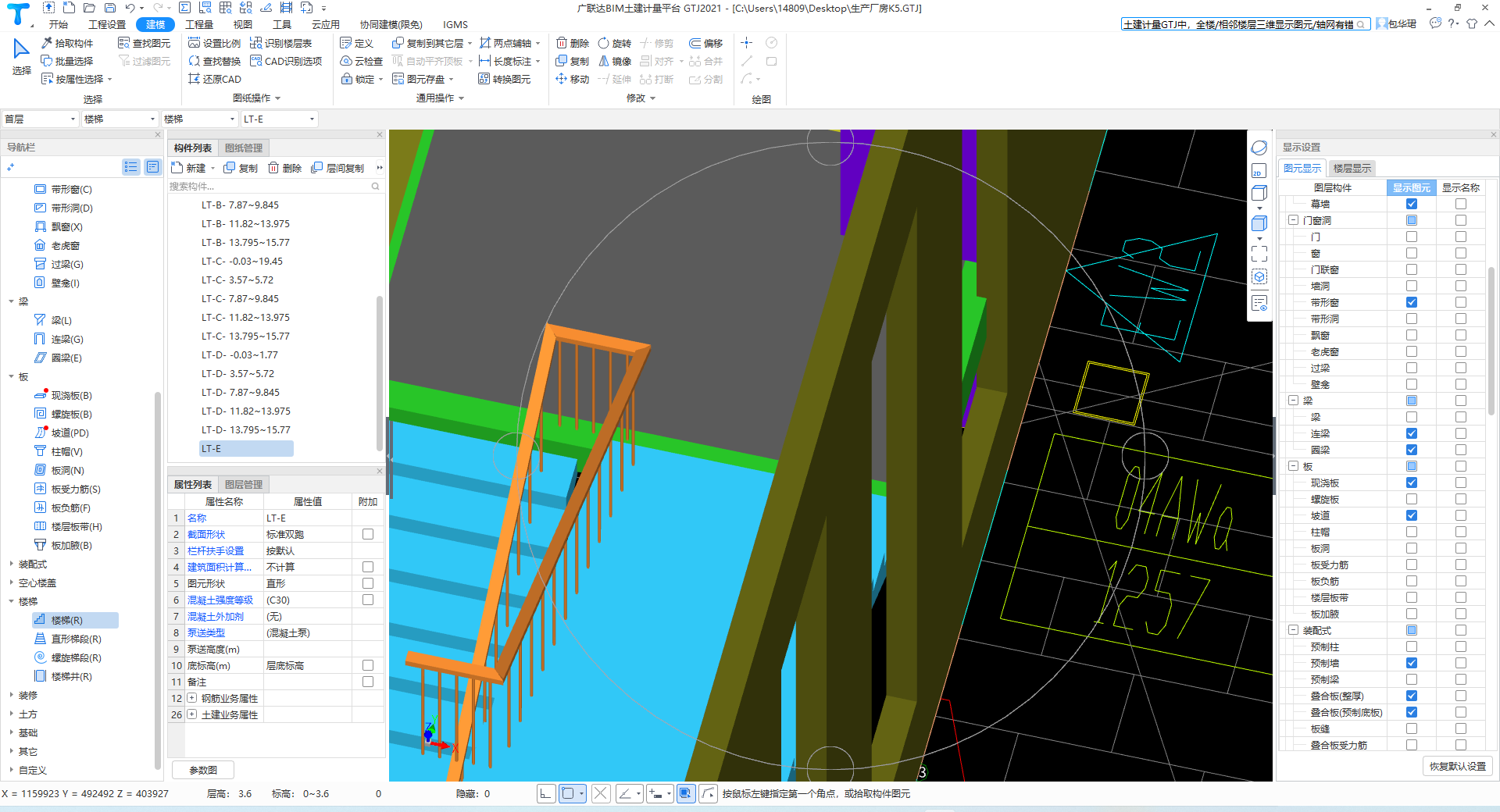Screen dimensions: 1500x812
Task: Select the 选择 arrow tool
Action: coord(21,57)
